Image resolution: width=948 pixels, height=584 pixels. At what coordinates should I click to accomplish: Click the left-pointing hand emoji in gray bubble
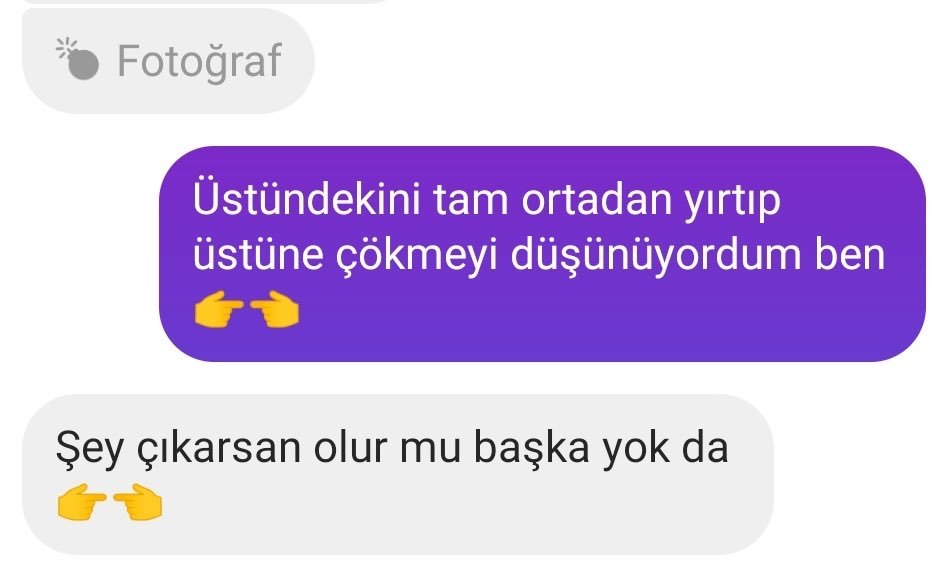point(138,502)
